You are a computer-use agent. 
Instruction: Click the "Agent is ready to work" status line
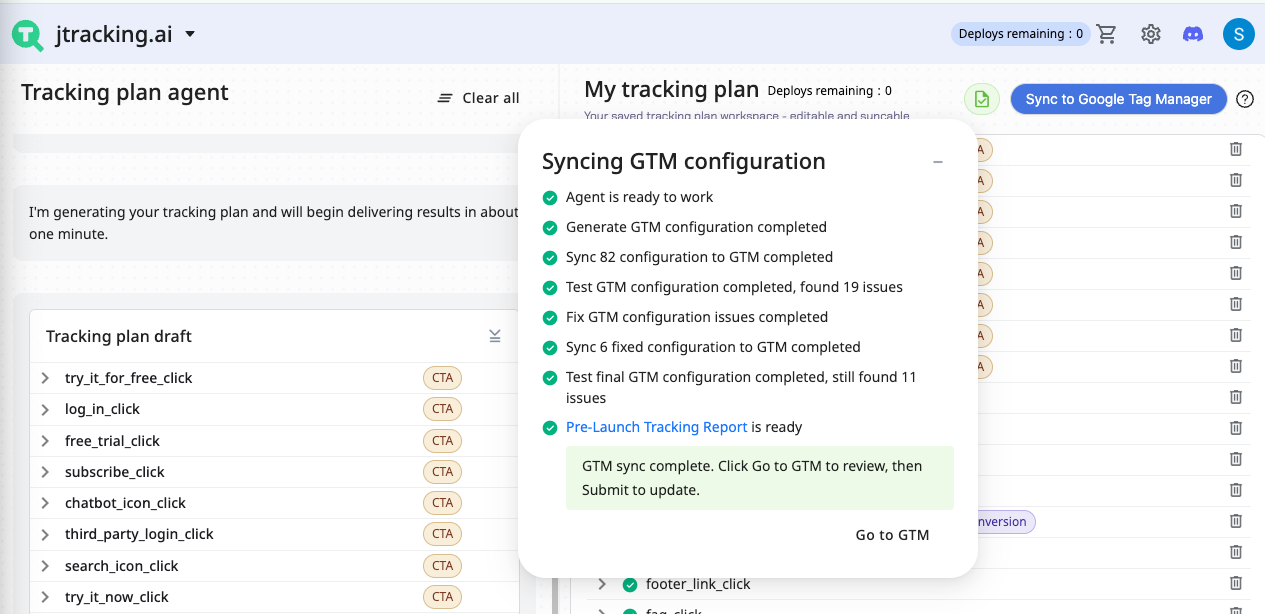coord(640,197)
